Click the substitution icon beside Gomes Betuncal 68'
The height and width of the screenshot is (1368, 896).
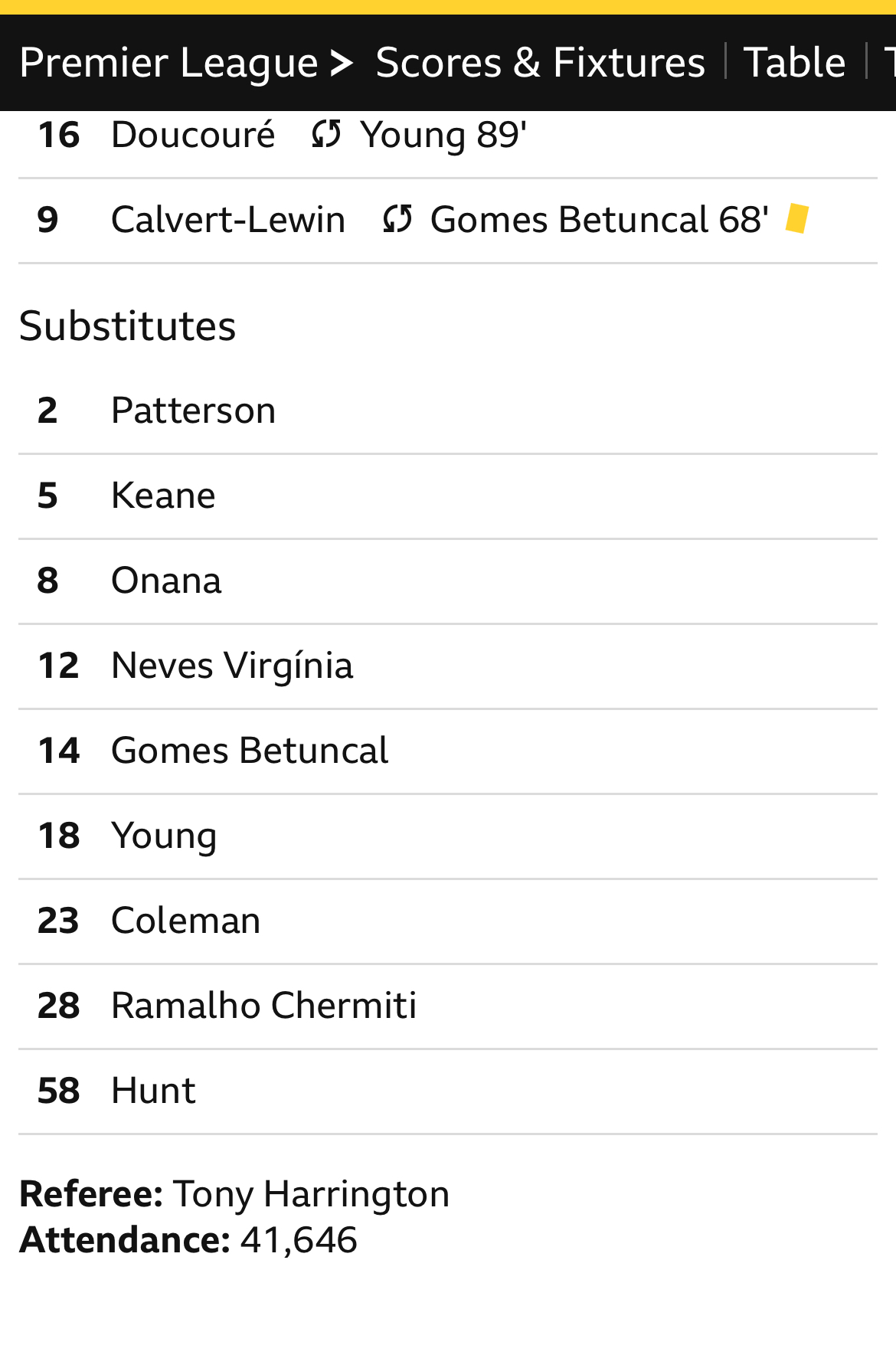tap(397, 220)
